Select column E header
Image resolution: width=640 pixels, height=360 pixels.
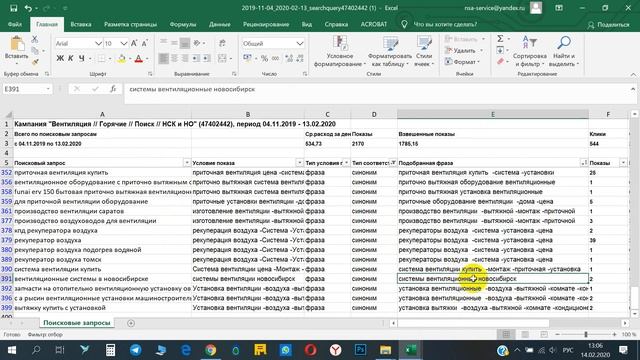click(493, 114)
